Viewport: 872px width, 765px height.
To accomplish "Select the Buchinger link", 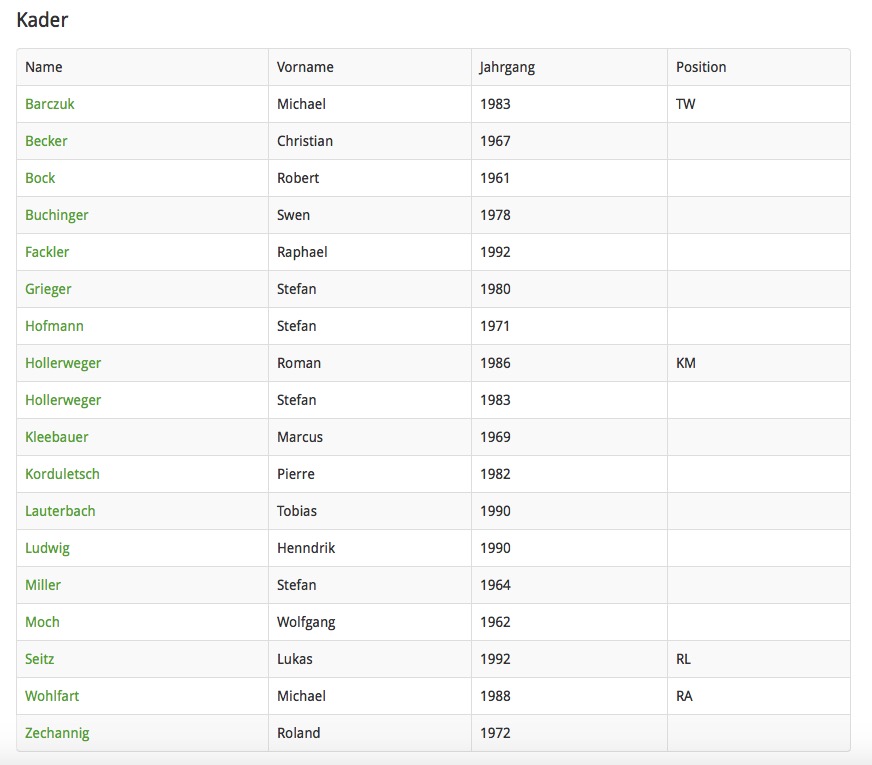I will (56, 215).
